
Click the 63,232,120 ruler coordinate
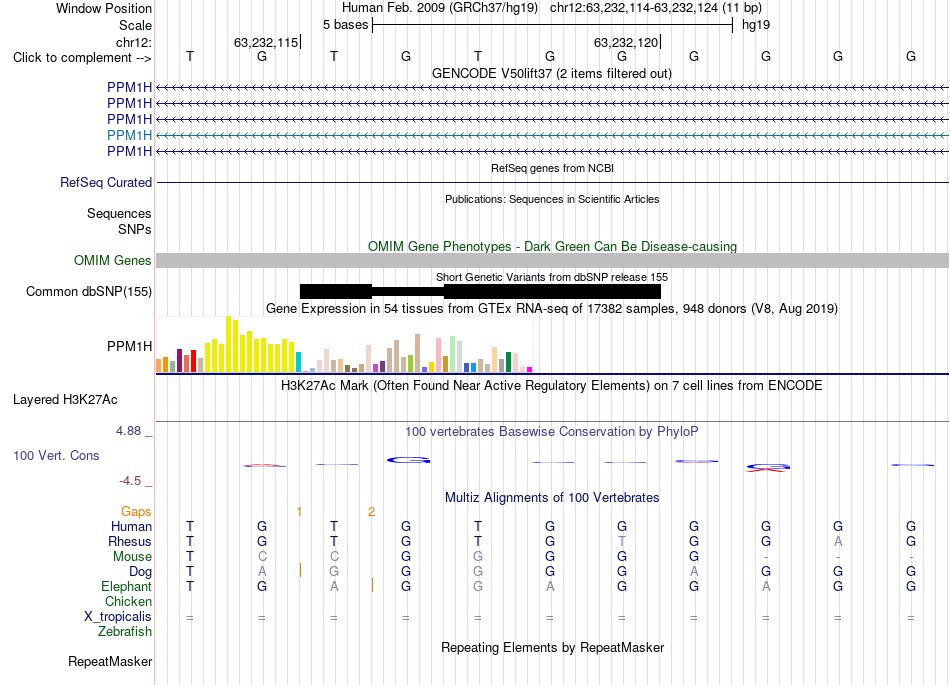click(626, 42)
